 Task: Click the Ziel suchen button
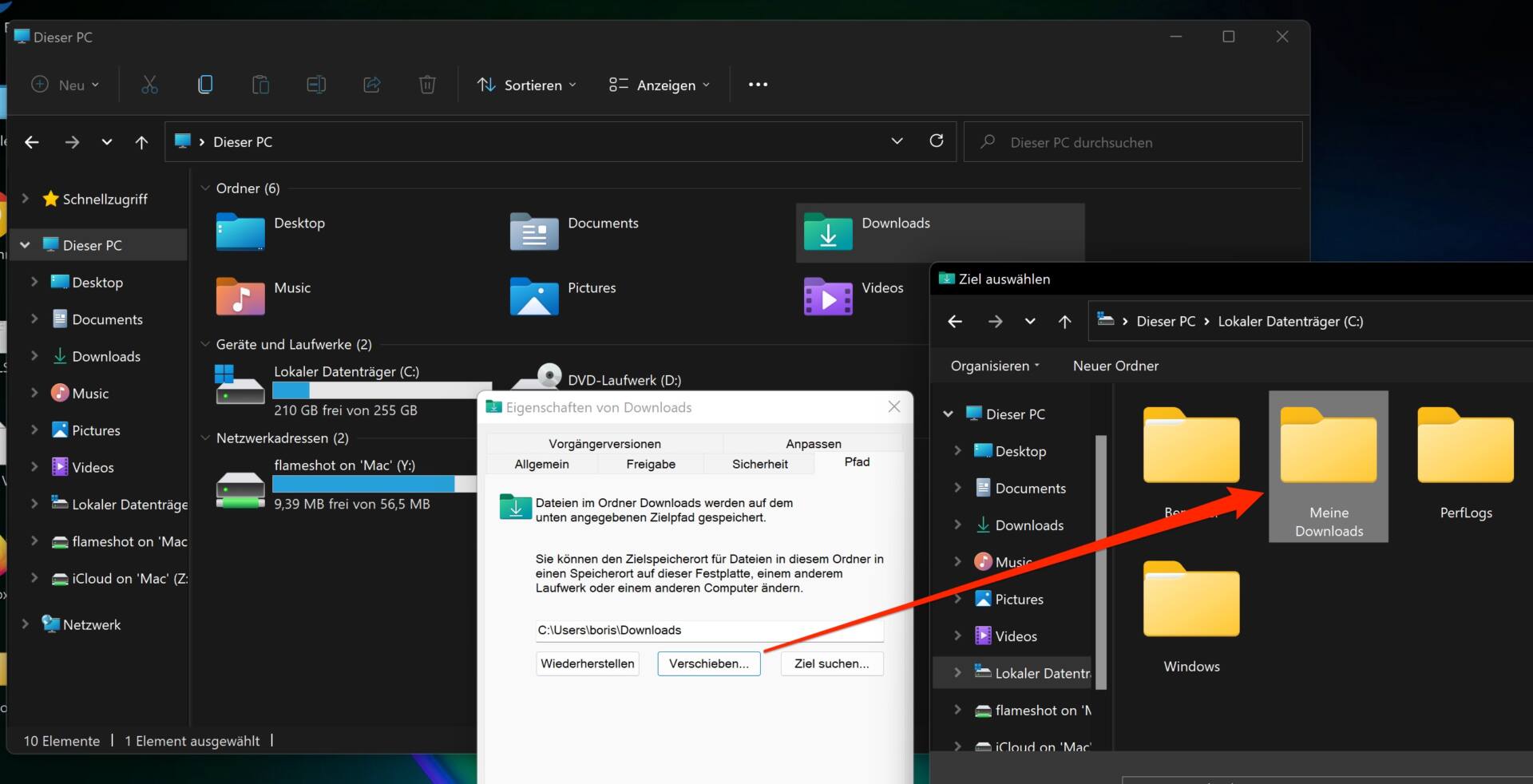pos(830,663)
